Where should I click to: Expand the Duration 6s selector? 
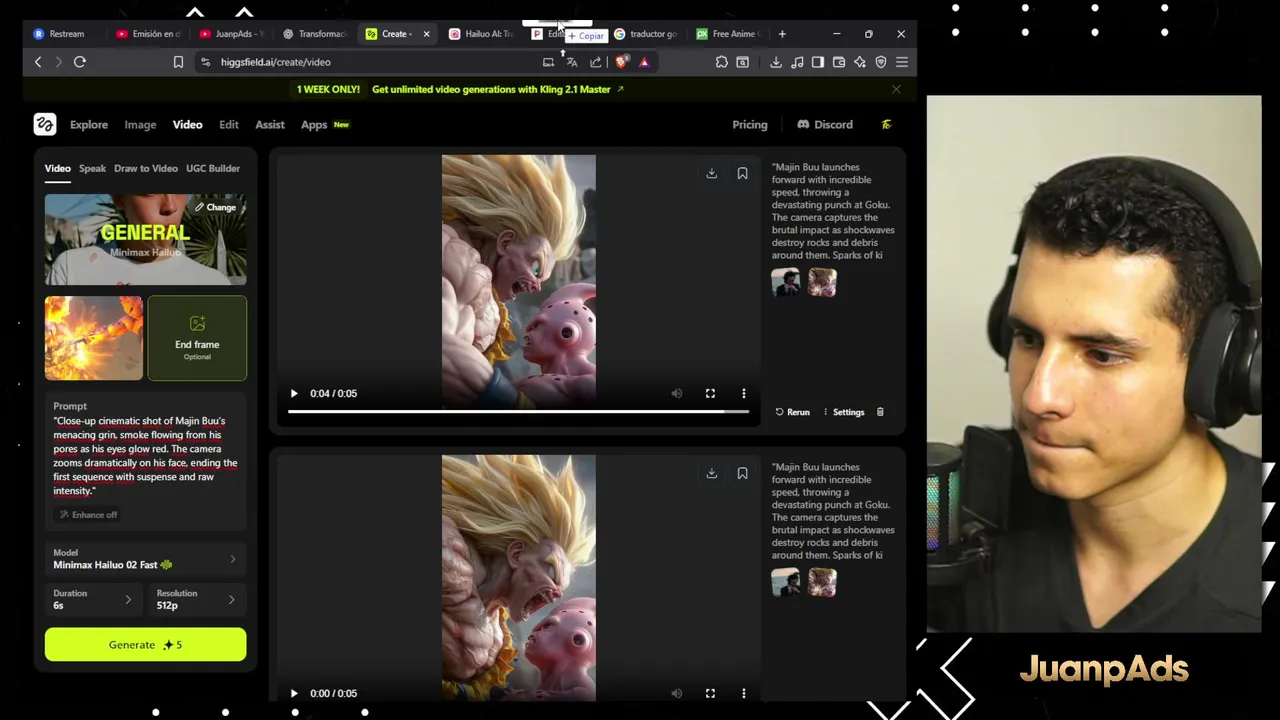click(94, 599)
